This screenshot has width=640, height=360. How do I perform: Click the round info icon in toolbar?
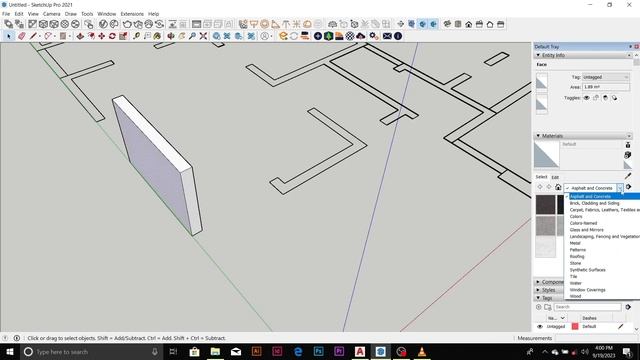[398, 36]
